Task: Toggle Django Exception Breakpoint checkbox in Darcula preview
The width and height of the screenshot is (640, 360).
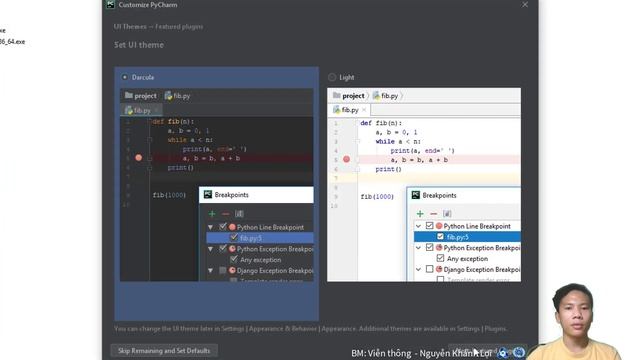Action: 223,270
